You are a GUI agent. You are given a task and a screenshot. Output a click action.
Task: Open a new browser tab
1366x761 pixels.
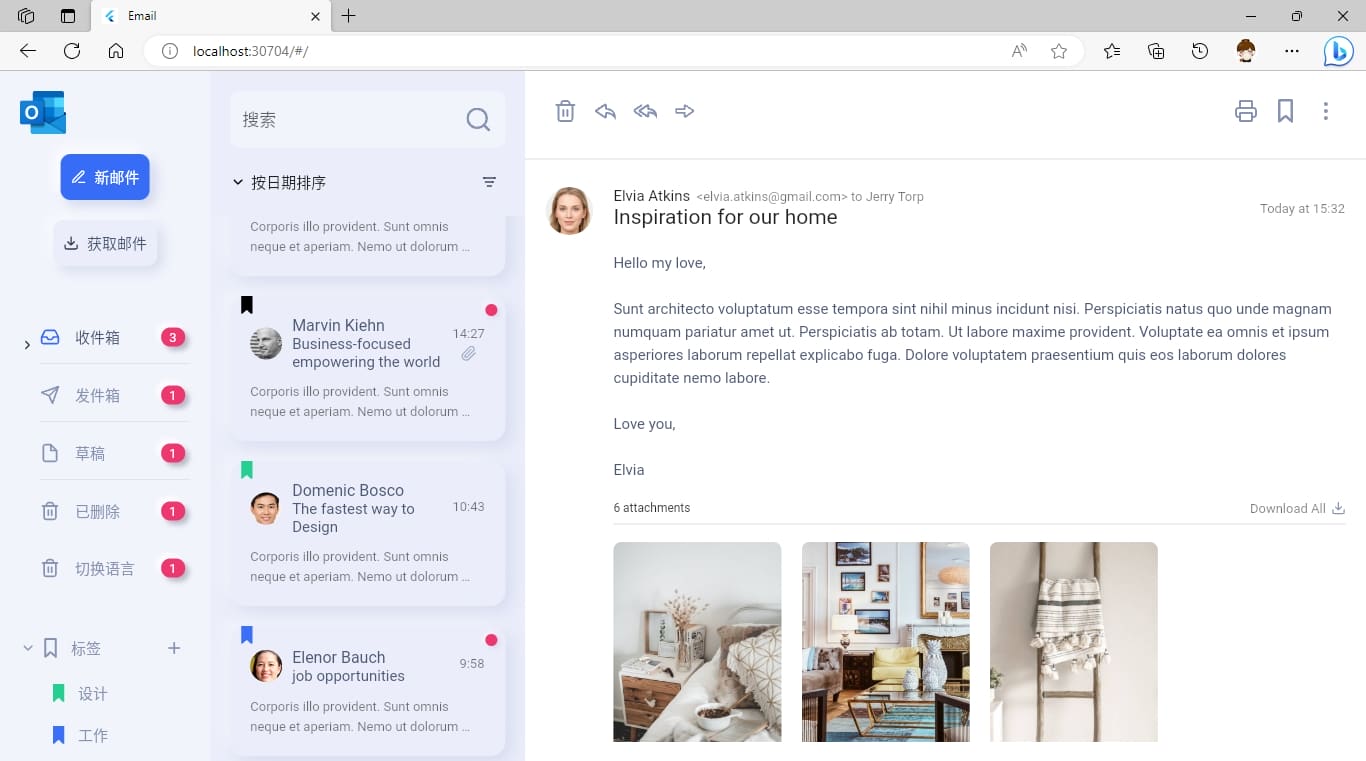348,16
